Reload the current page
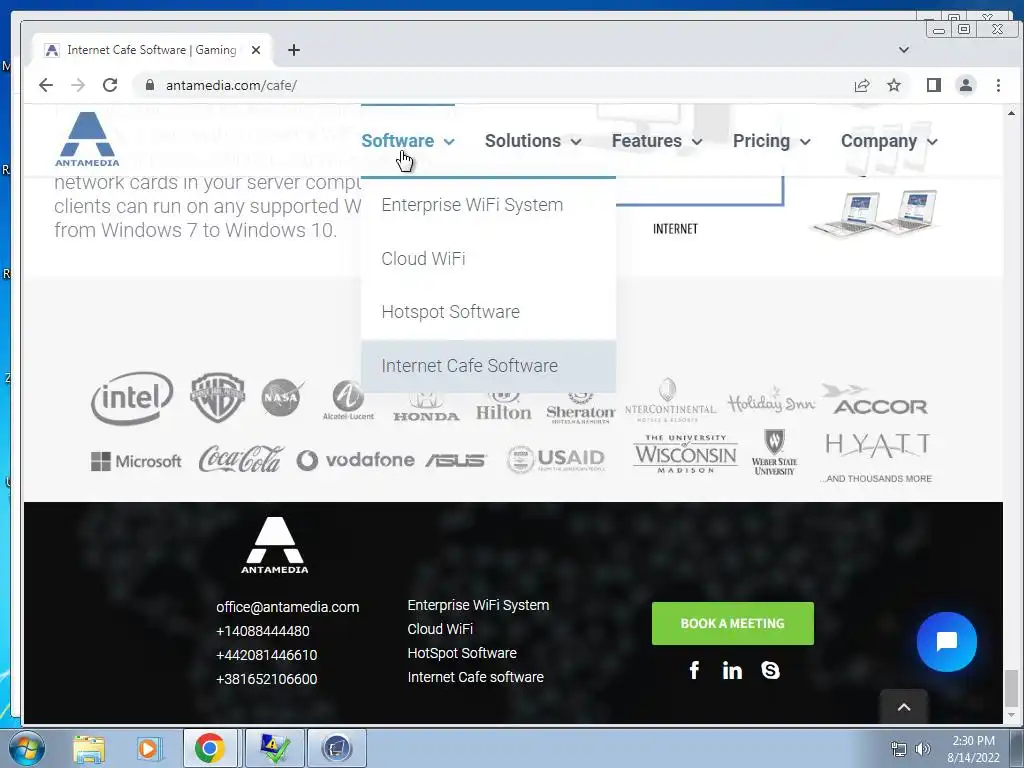 (x=110, y=85)
